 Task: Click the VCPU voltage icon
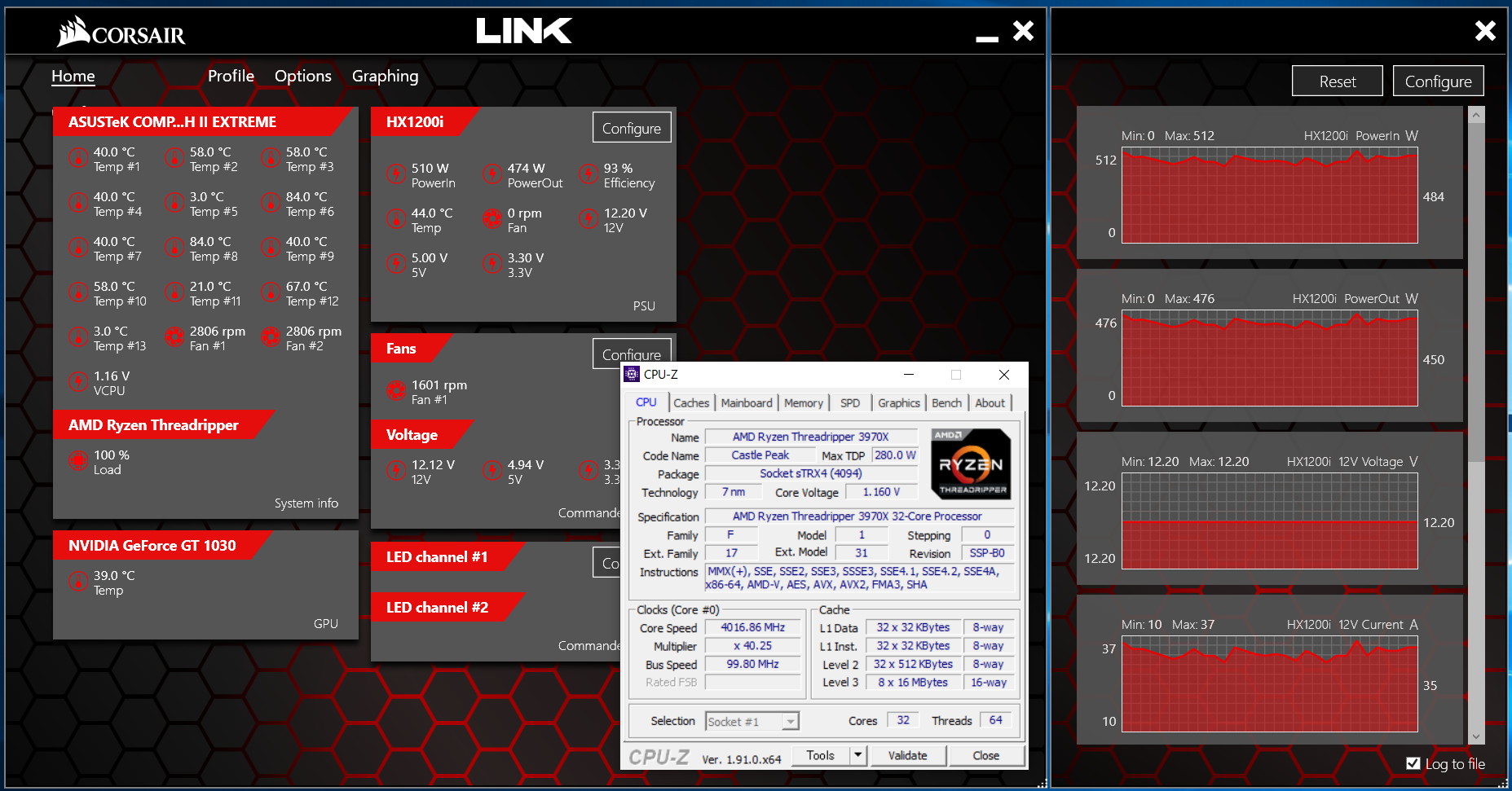[x=78, y=382]
